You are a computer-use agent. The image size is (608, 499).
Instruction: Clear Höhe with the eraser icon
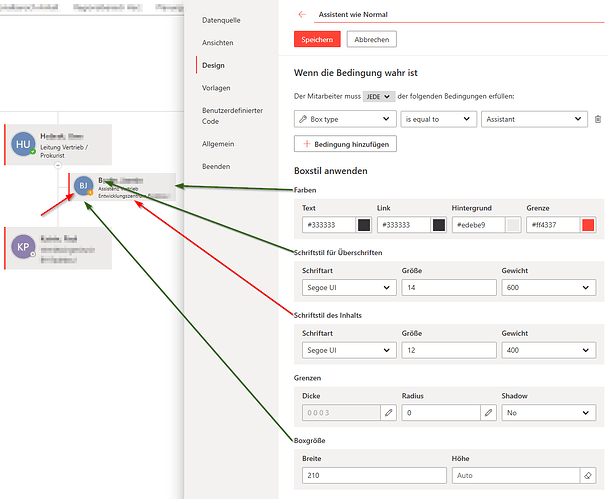tap(588, 476)
